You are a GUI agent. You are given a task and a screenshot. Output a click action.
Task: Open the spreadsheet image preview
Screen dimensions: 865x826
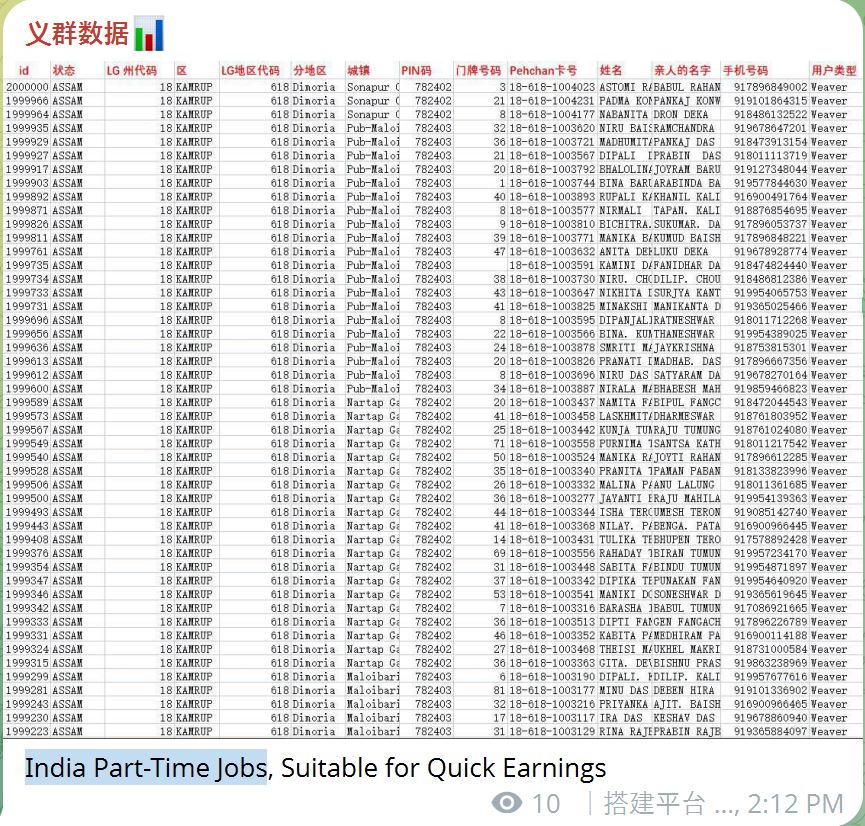point(432,400)
